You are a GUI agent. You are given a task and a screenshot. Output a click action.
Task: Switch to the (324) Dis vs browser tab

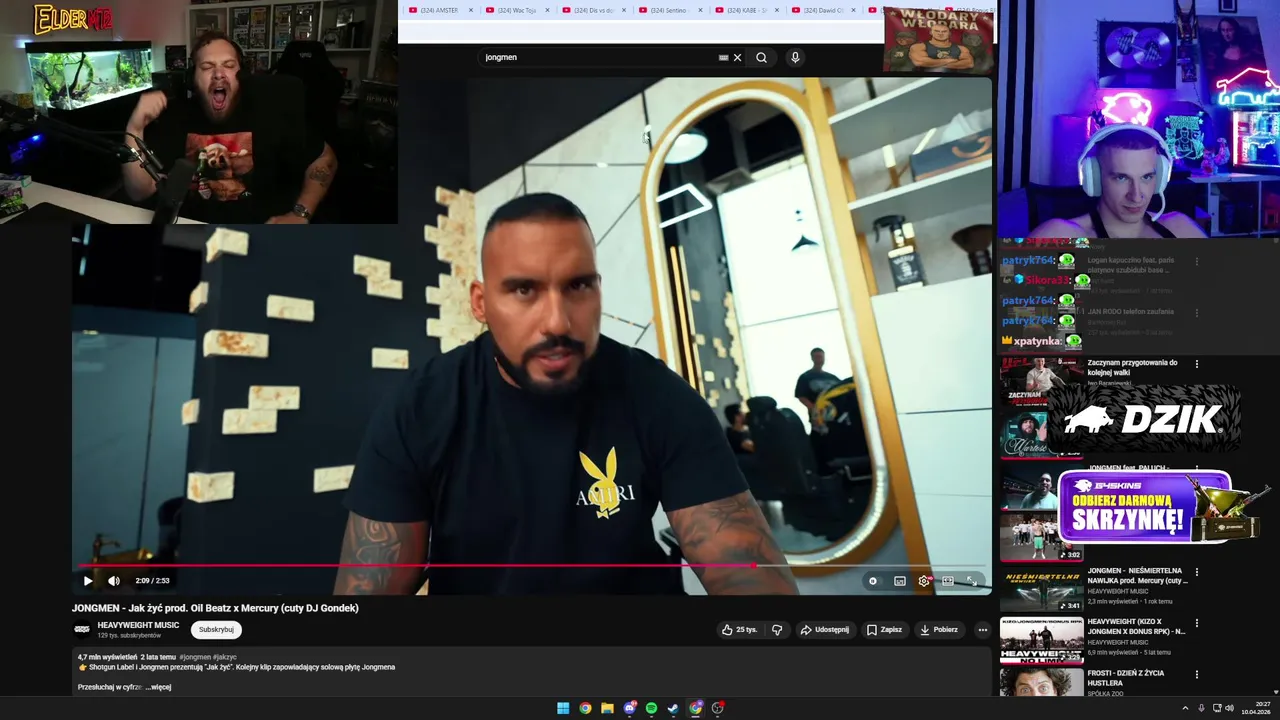click(x=594, y=10)
